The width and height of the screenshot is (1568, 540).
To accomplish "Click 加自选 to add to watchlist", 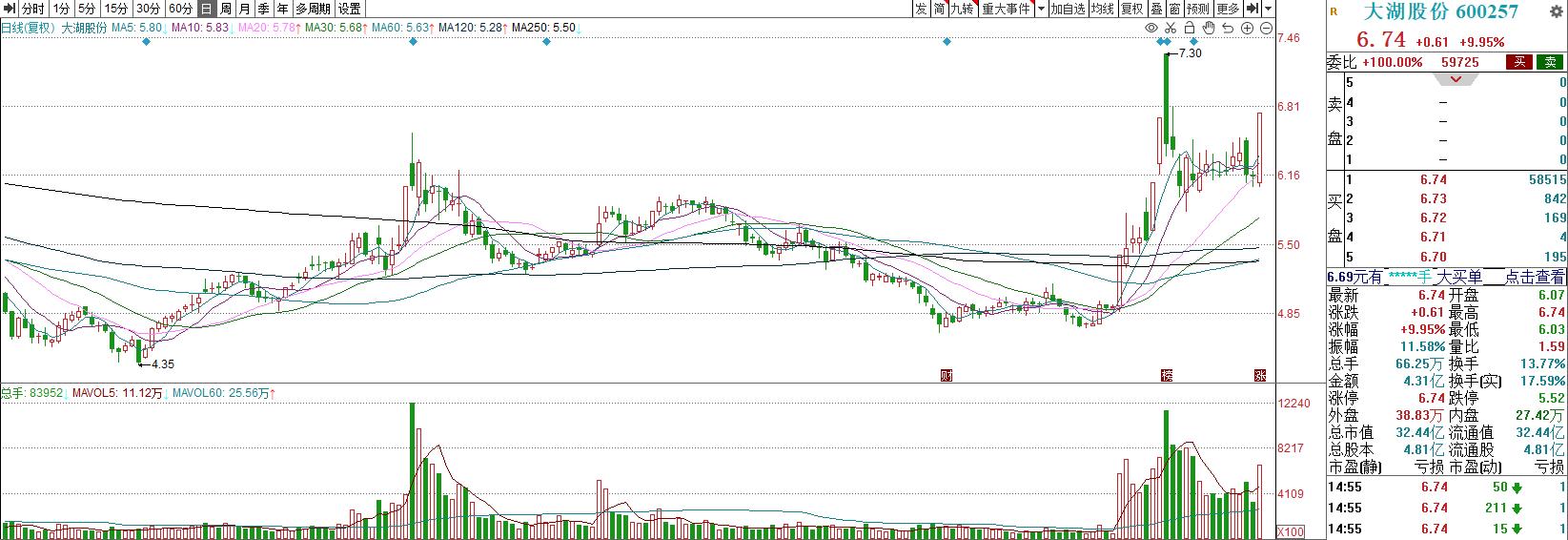I will click(1068, 9).
